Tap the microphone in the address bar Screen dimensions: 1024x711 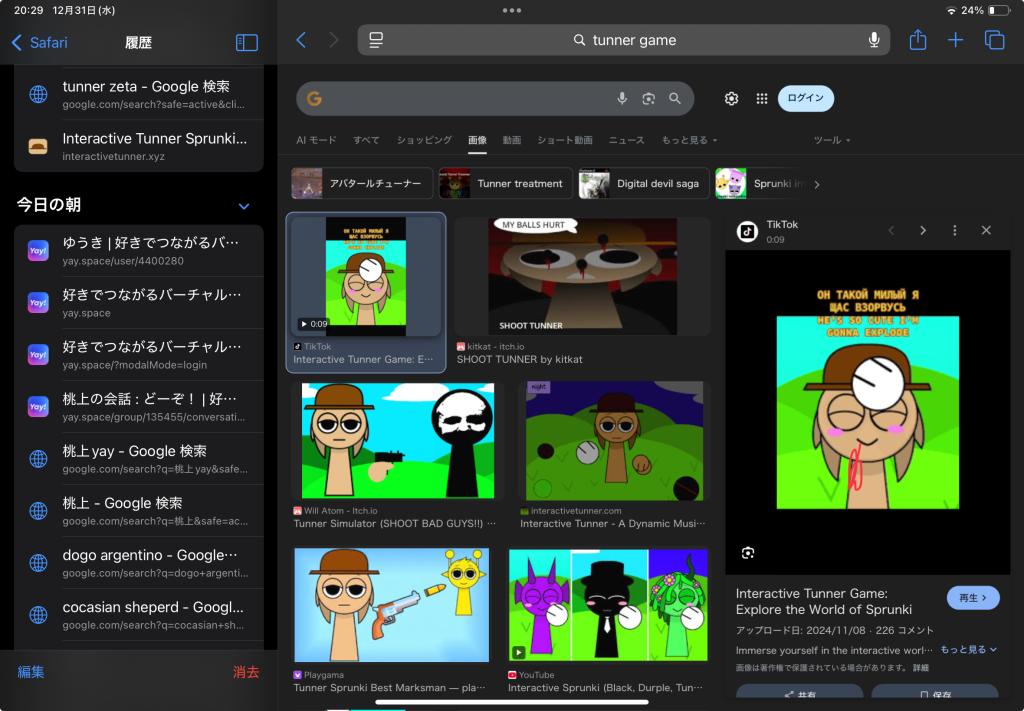click(874, 40)
